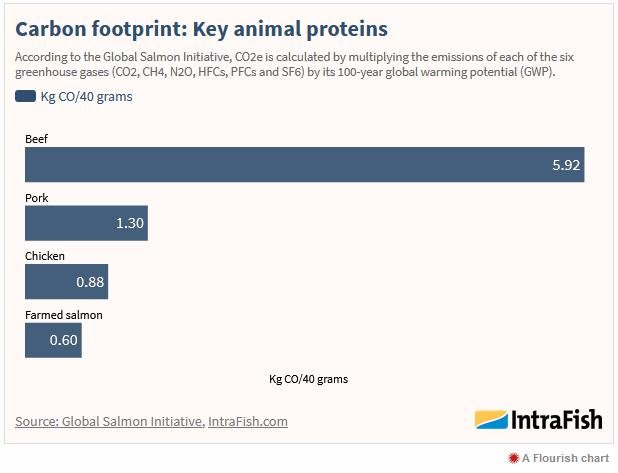Click the subtitle describing CO2e calculation
The image size is (618, 473).
tap(300, 65)
